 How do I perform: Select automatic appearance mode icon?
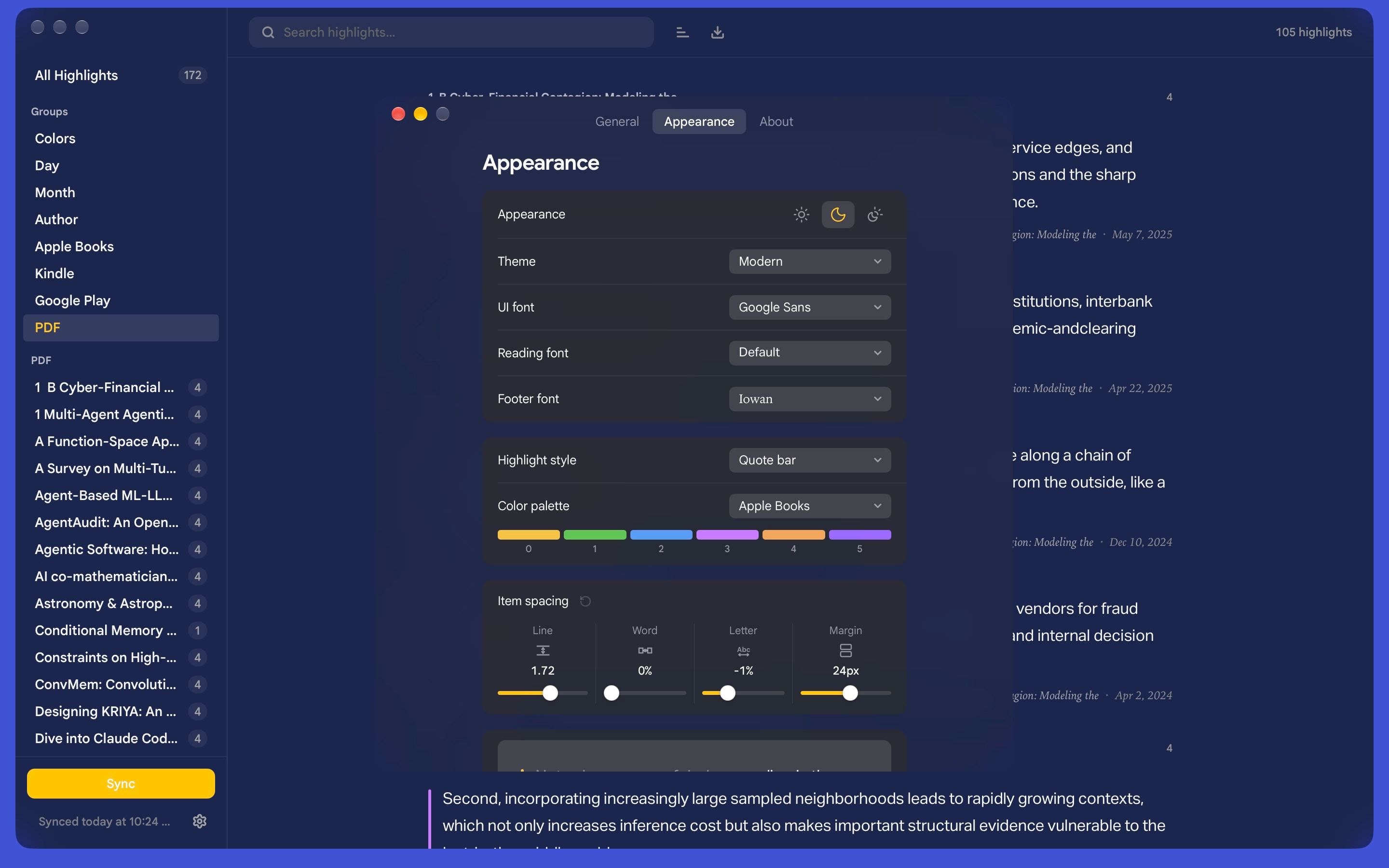(875, 215)
